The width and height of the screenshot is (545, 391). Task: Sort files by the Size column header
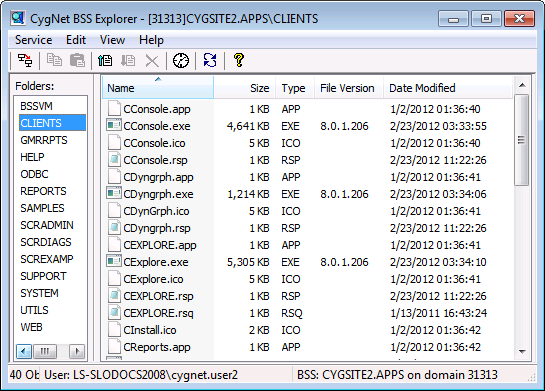(245, 88)
